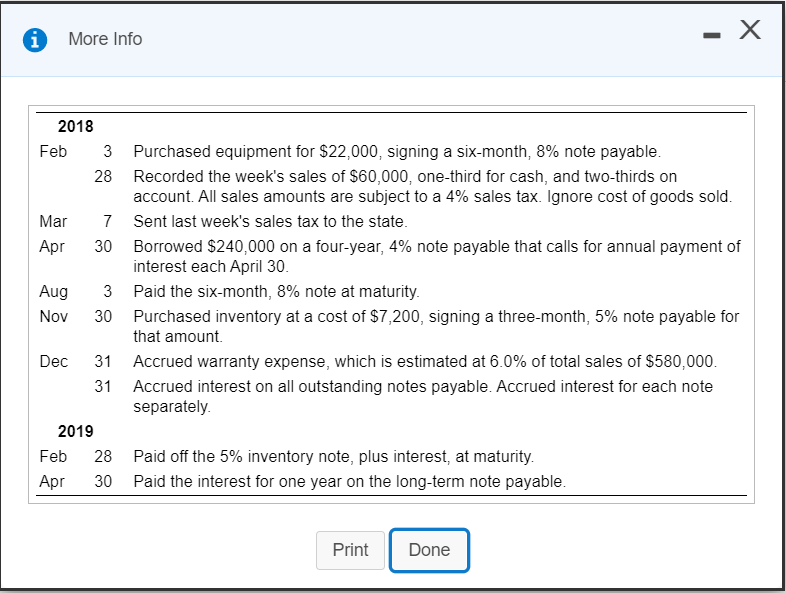Click day '3' of the Aug entry
786x593 pixels.
click(107, 291)
